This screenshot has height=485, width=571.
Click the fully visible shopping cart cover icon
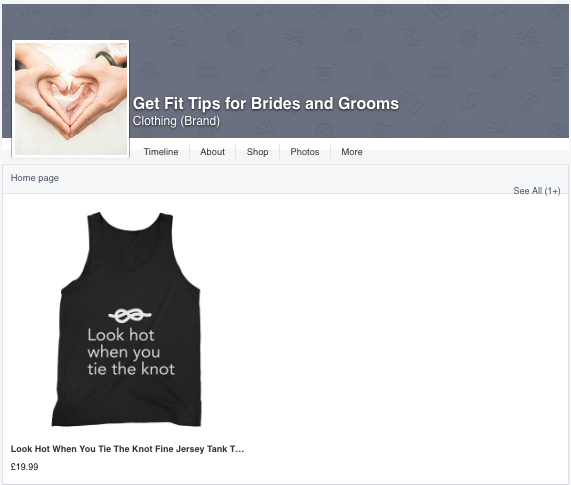point(325,73)
